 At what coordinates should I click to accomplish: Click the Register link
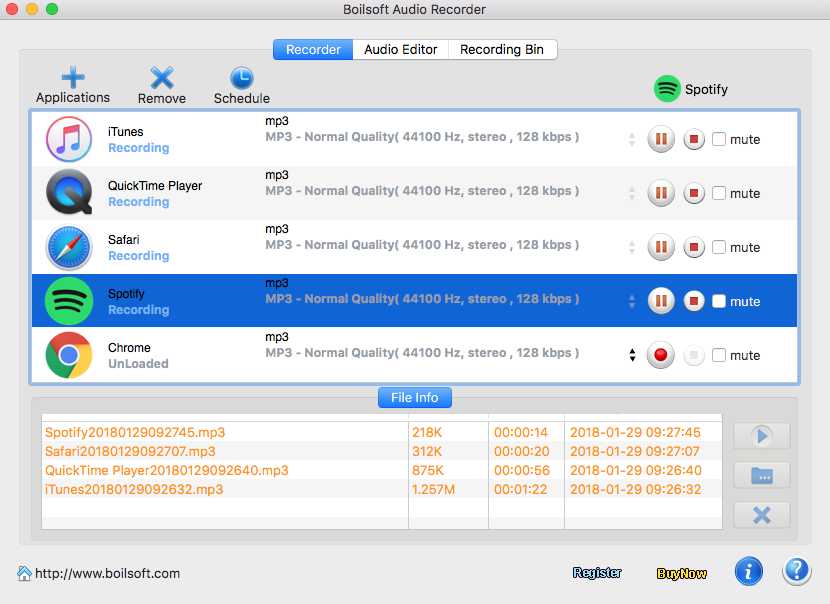[597, 573]
